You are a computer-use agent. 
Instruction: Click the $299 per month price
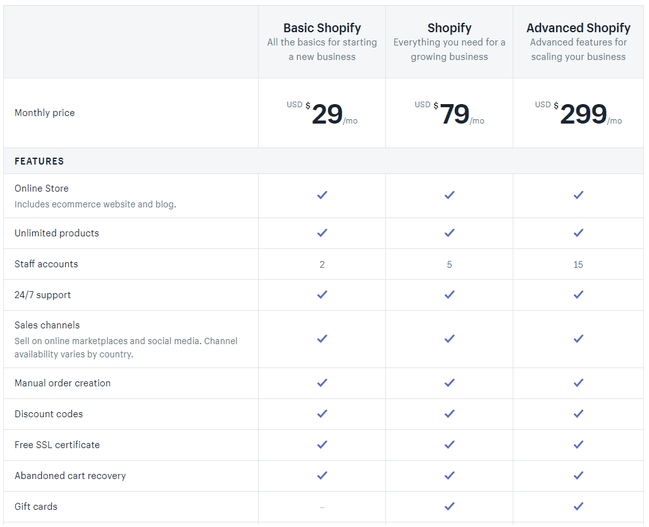coord(582,114)
